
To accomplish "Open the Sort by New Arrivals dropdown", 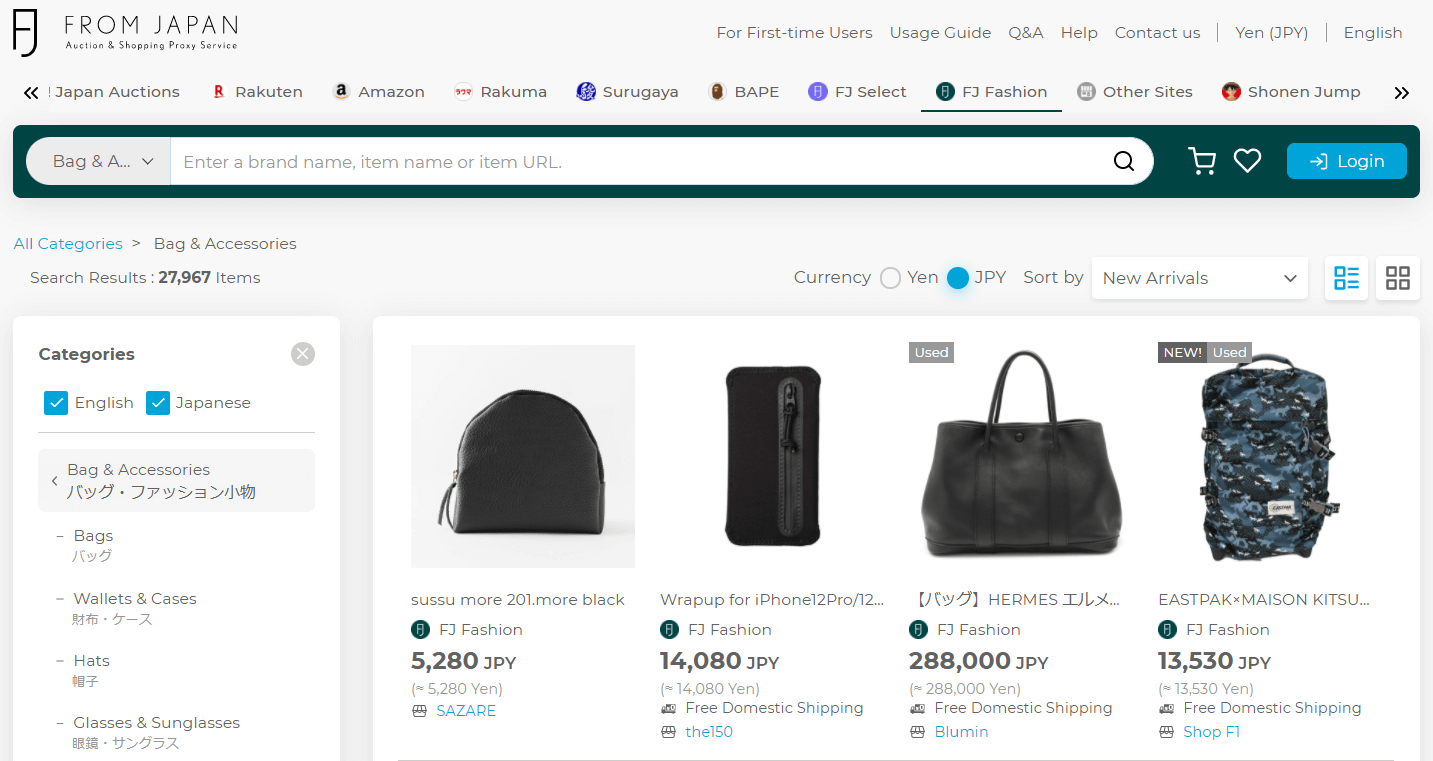I will [1200, 278].
